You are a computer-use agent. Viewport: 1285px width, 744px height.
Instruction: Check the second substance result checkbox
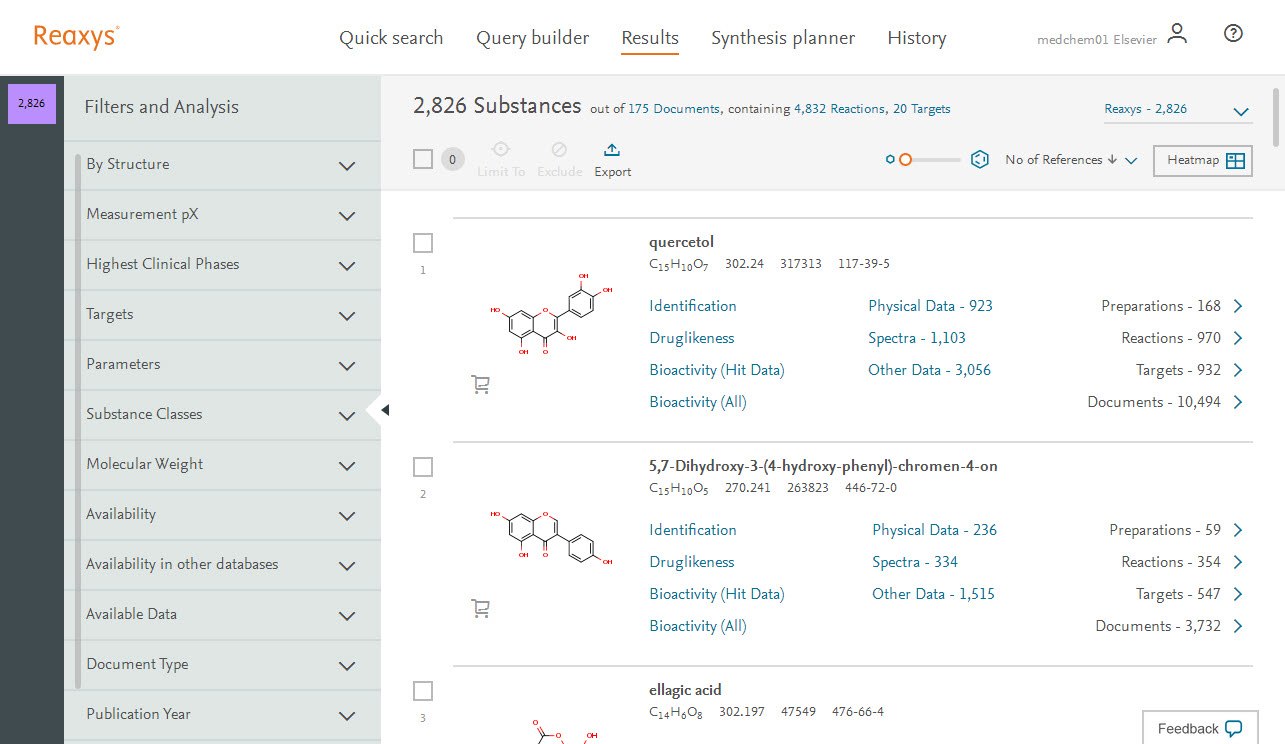(x=423, y=467)
